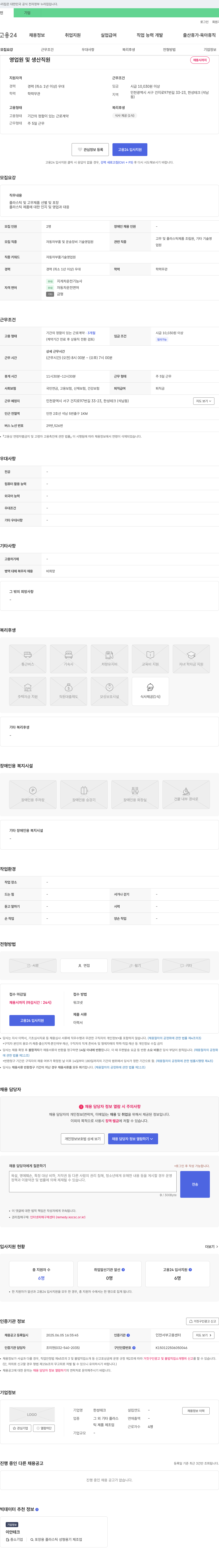Click 중소기업 tag under 이안테크

(15, 1539)
